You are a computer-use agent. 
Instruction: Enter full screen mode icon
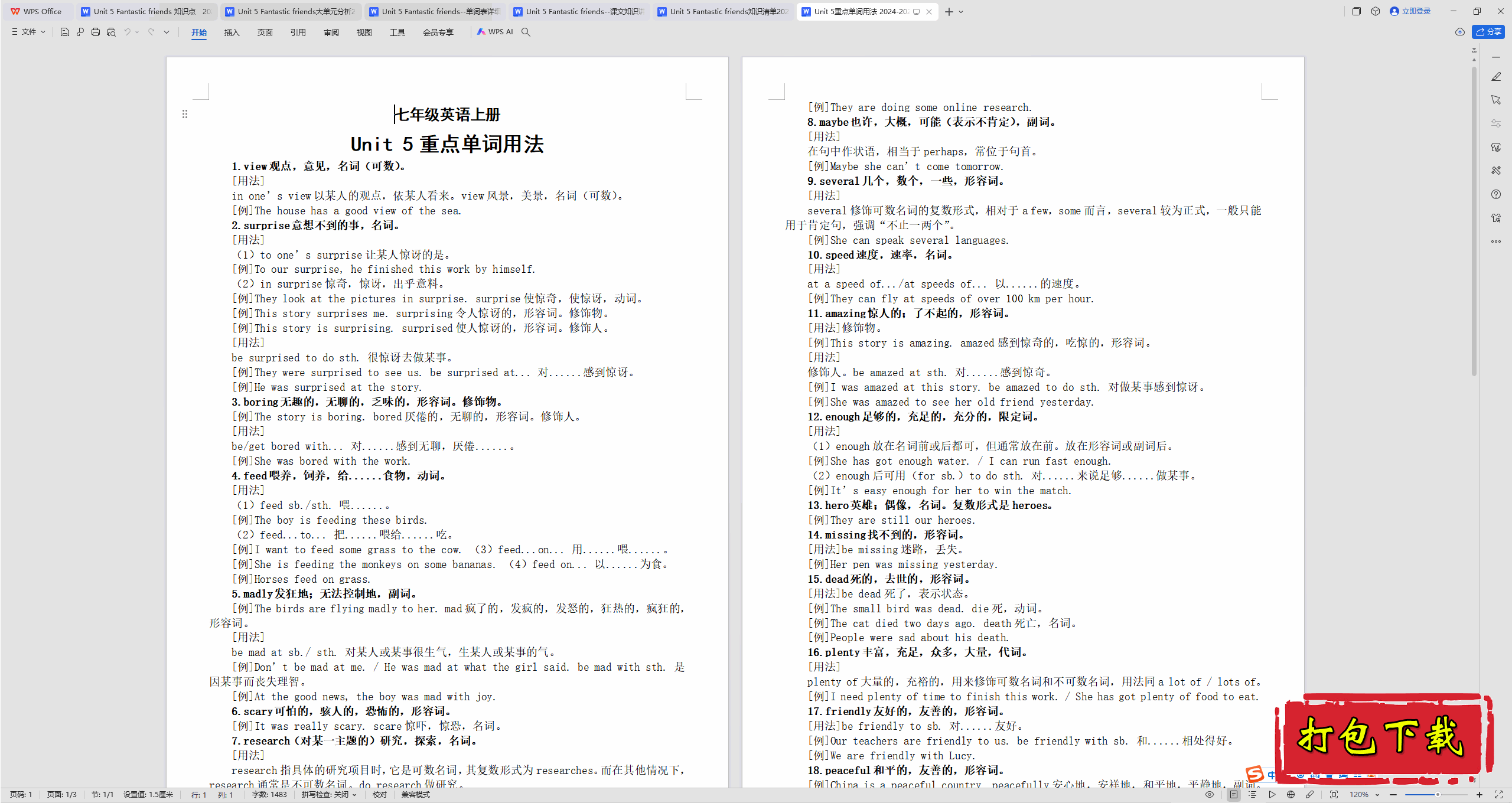[x=1498, y=795]
